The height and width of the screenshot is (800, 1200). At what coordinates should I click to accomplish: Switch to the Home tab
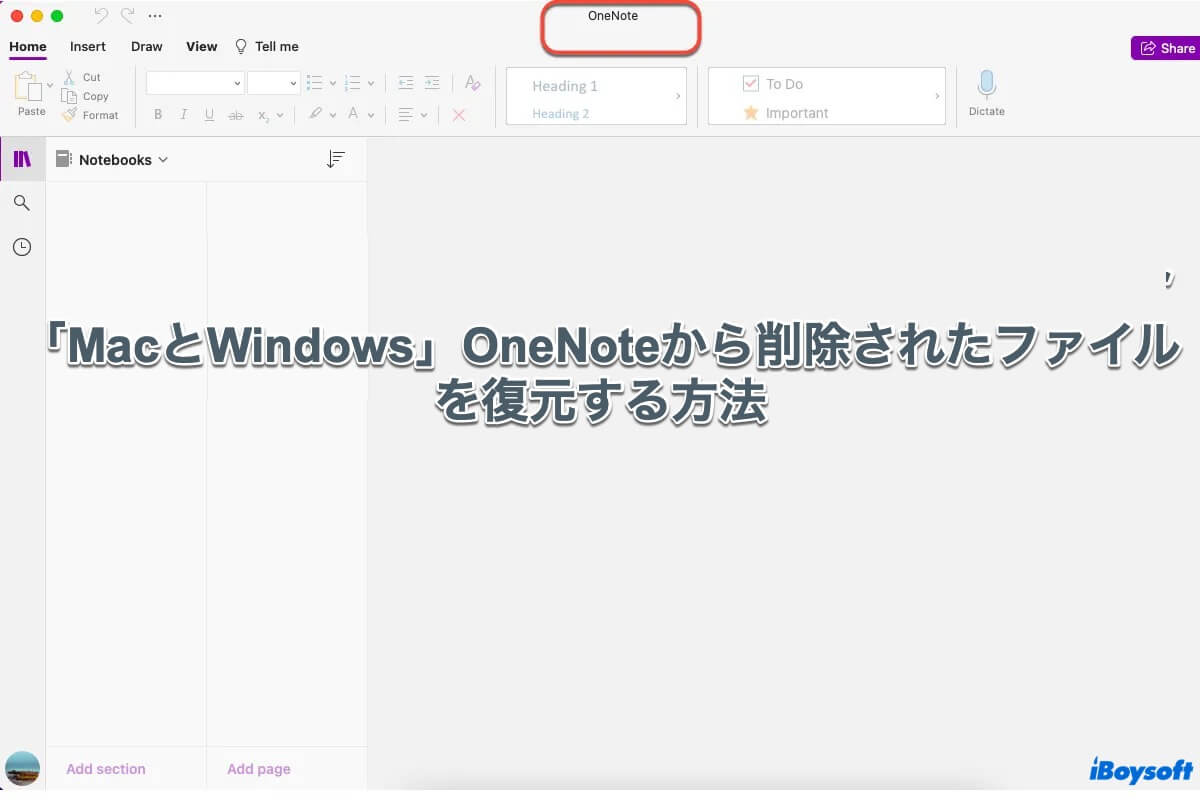click(28, 46)
